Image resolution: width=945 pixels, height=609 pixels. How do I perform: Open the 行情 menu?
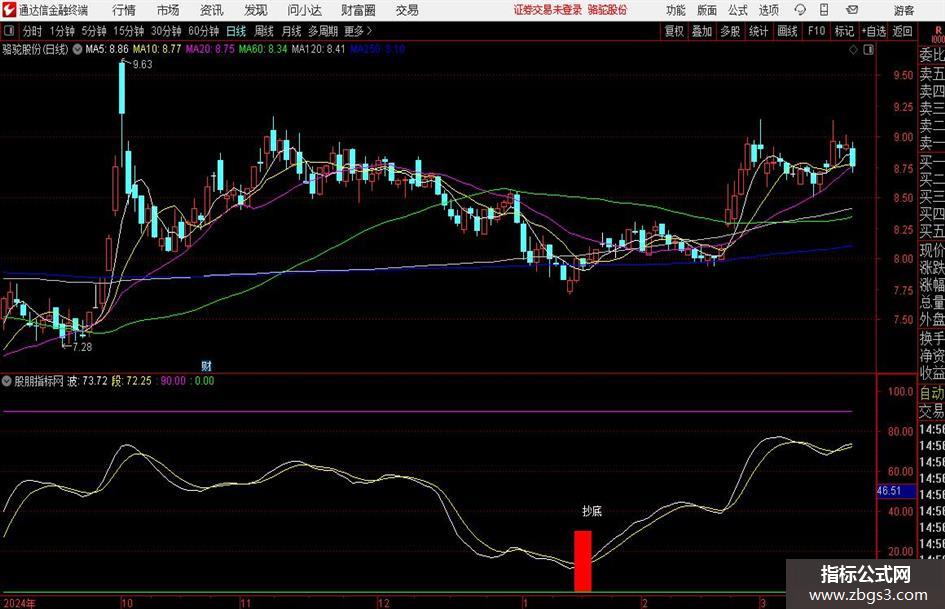(x=124, y=10)
